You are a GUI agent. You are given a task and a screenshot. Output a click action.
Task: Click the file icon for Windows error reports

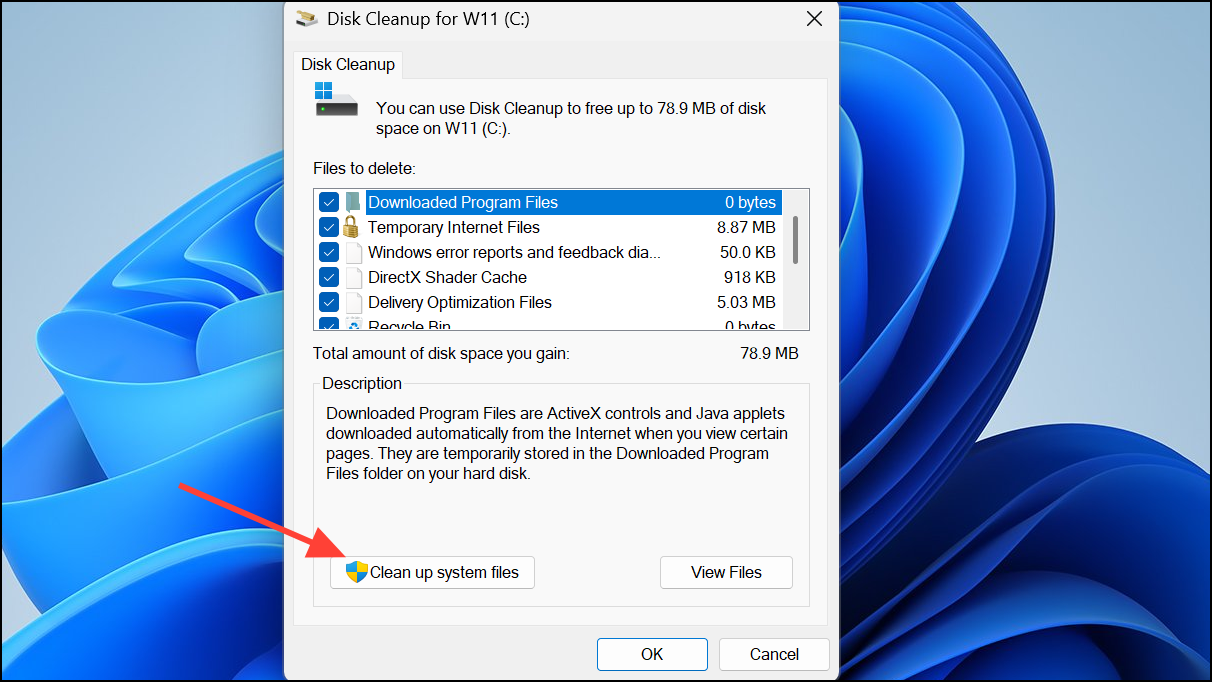tap(353, 252)
